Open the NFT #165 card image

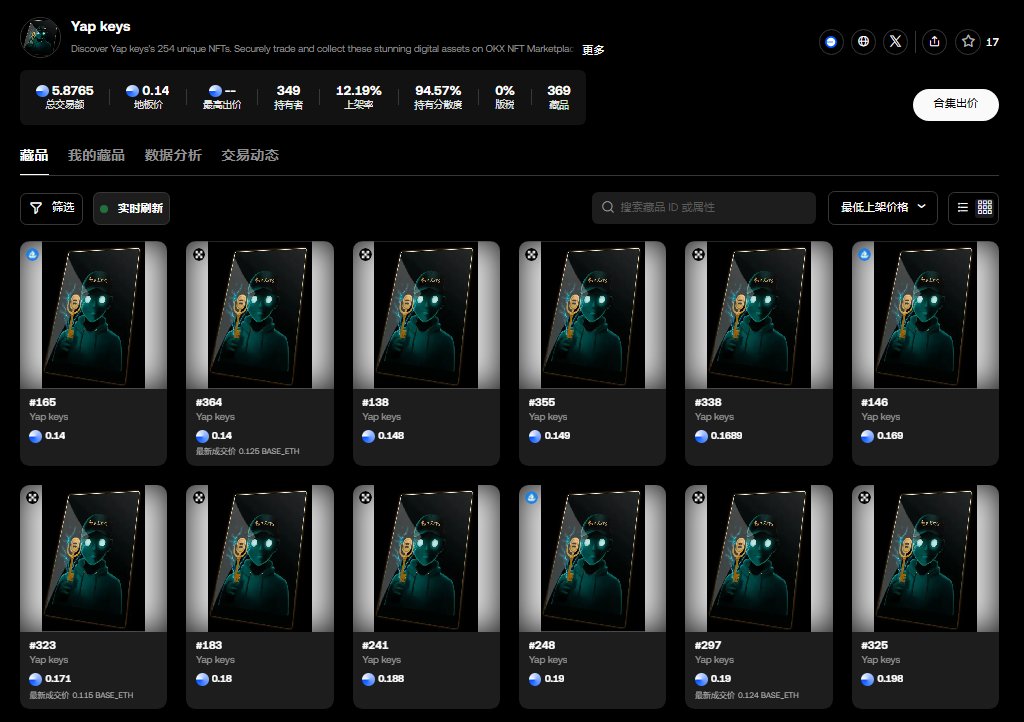click(93, 315)
